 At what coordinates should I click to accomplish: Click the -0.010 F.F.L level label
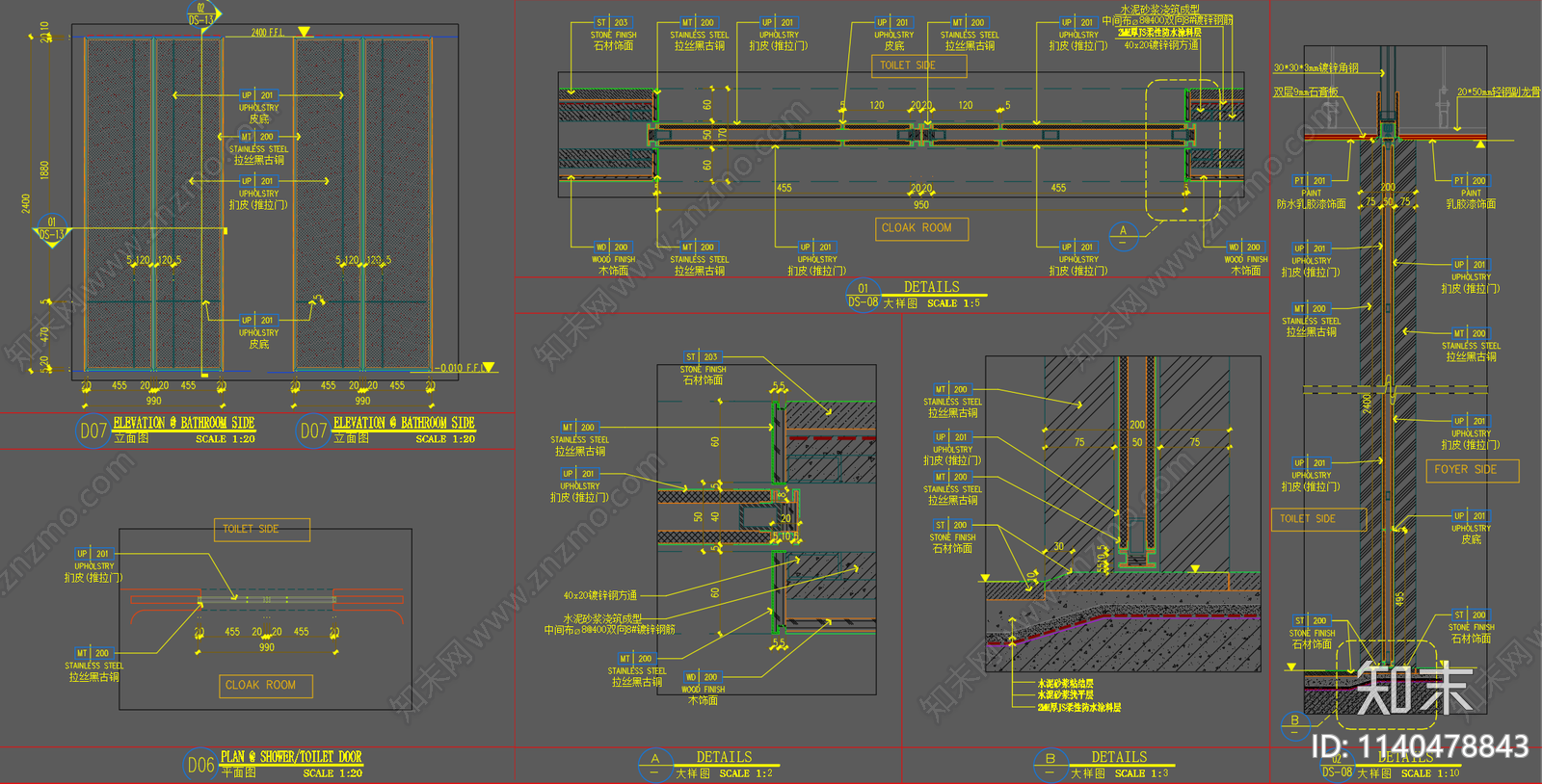pyautogui.click(x=459, y=368)
